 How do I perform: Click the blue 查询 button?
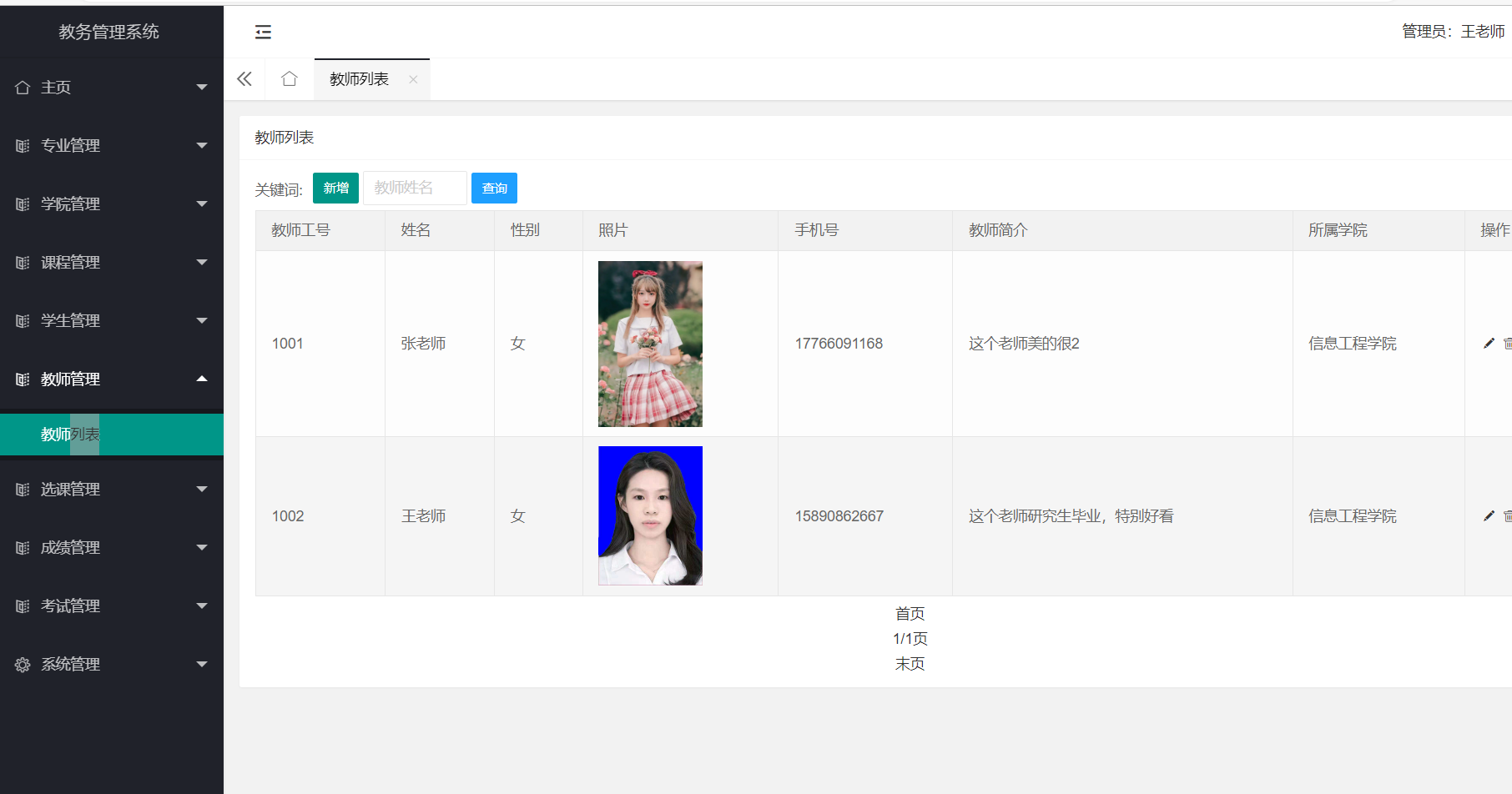pos(494,188)
